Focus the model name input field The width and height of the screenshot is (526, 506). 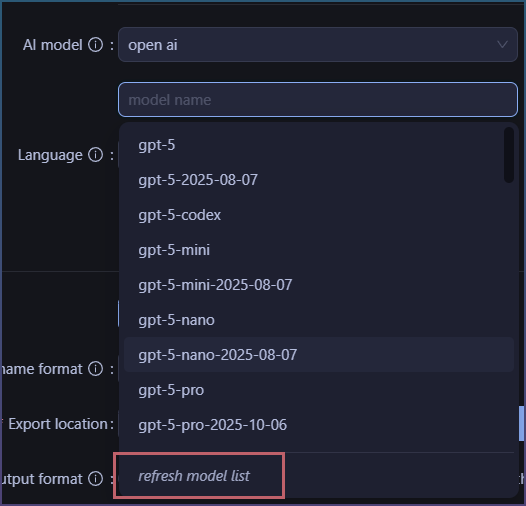tap(318, 100)
